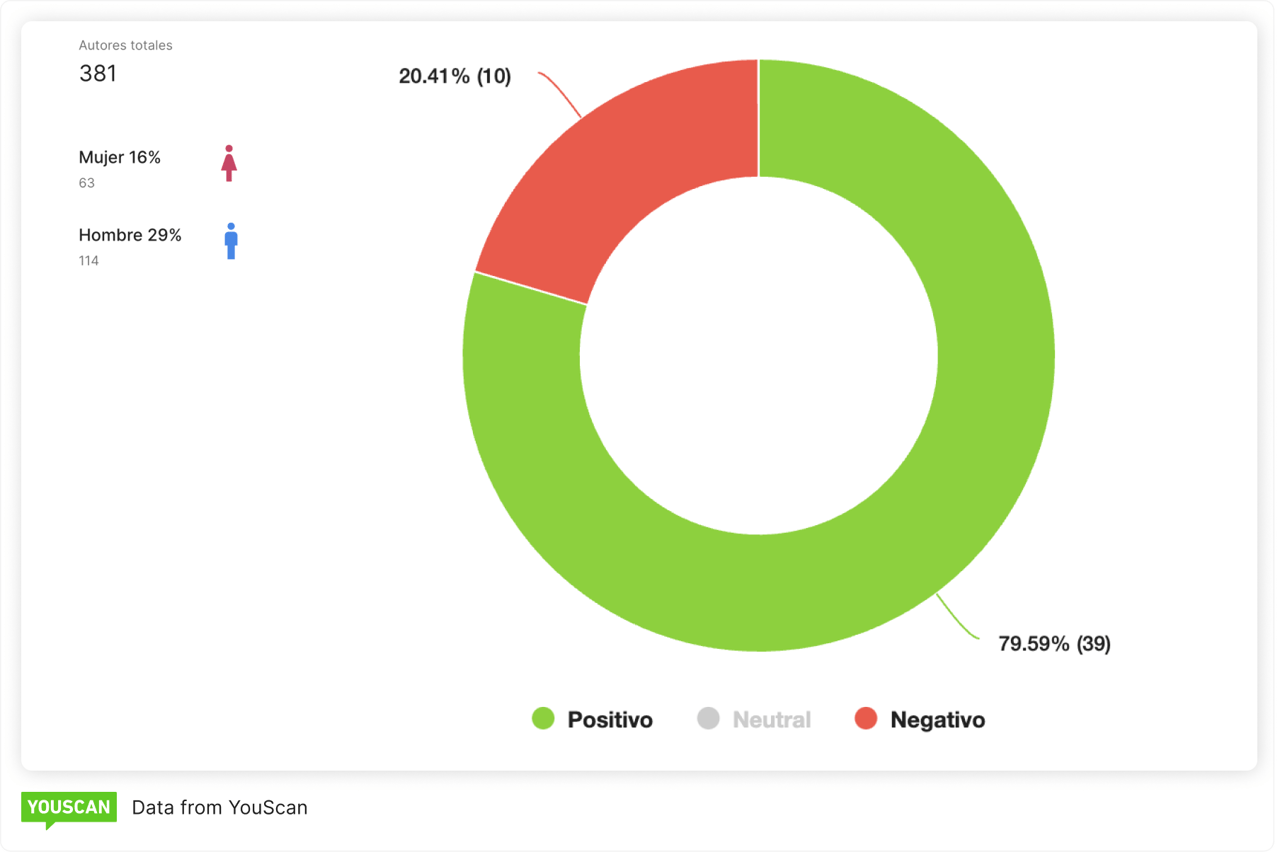1280x852 pixels.
Task: Click the male count value 114
Action: (89, 261)
